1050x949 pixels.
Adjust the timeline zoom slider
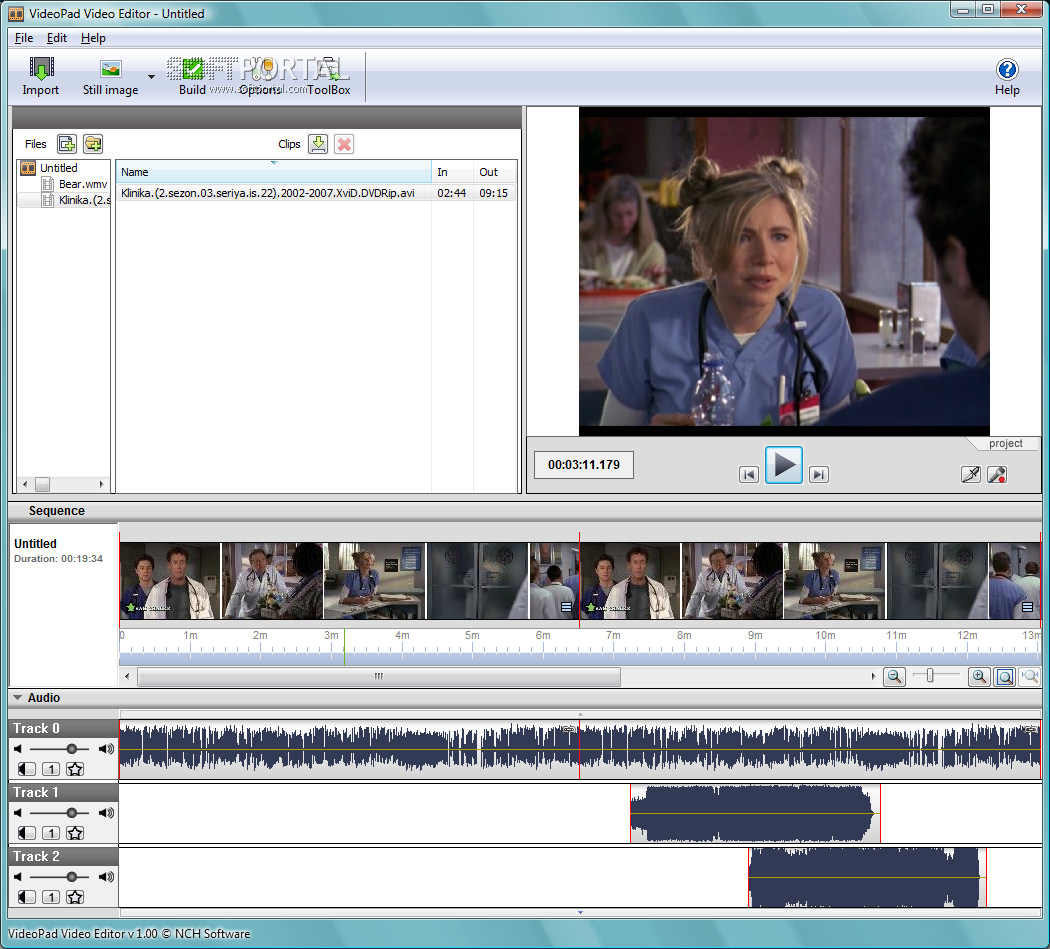coord(929,676)
